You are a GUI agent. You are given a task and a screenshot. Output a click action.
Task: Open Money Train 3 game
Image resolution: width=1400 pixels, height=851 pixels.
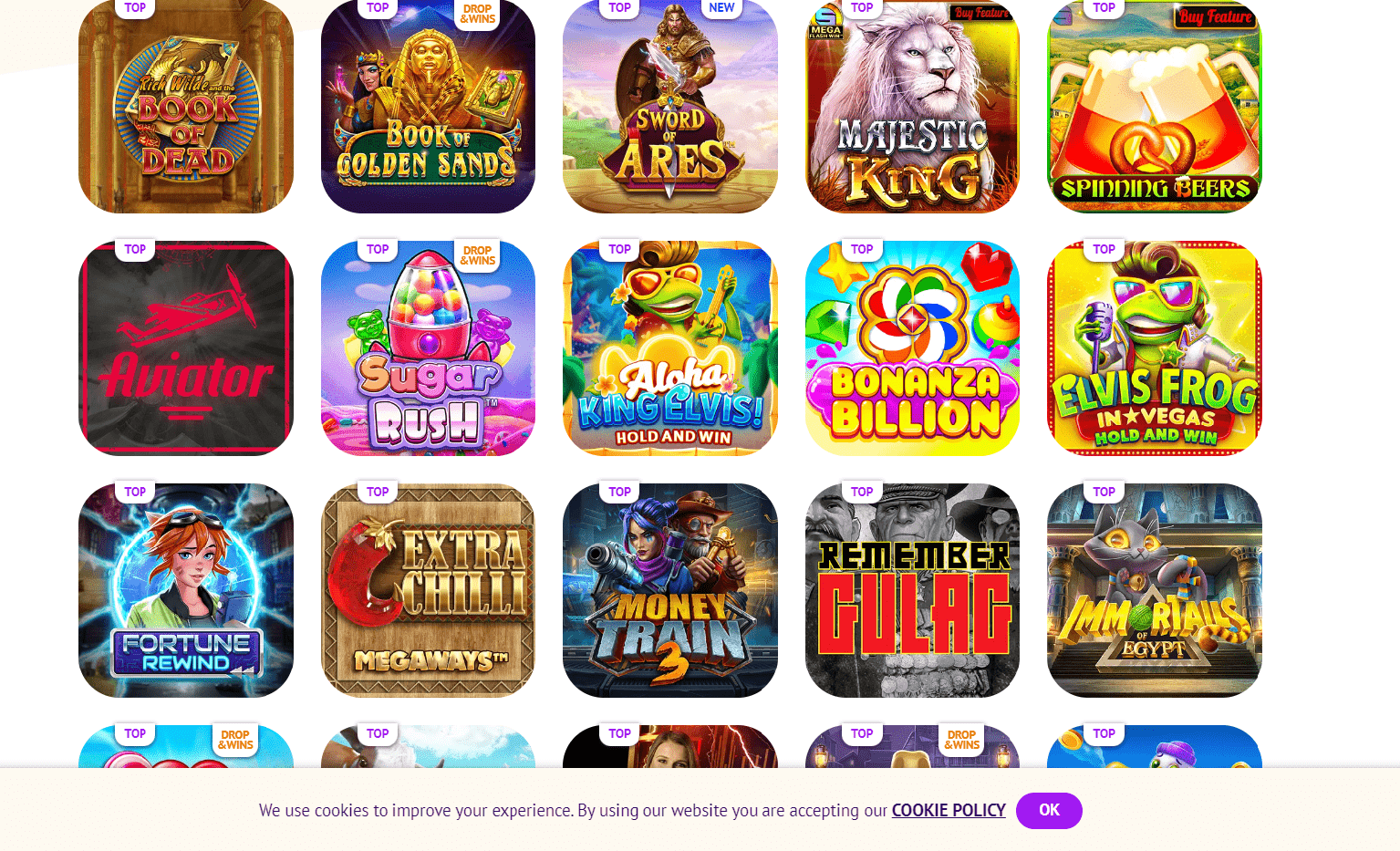point(670,590)
